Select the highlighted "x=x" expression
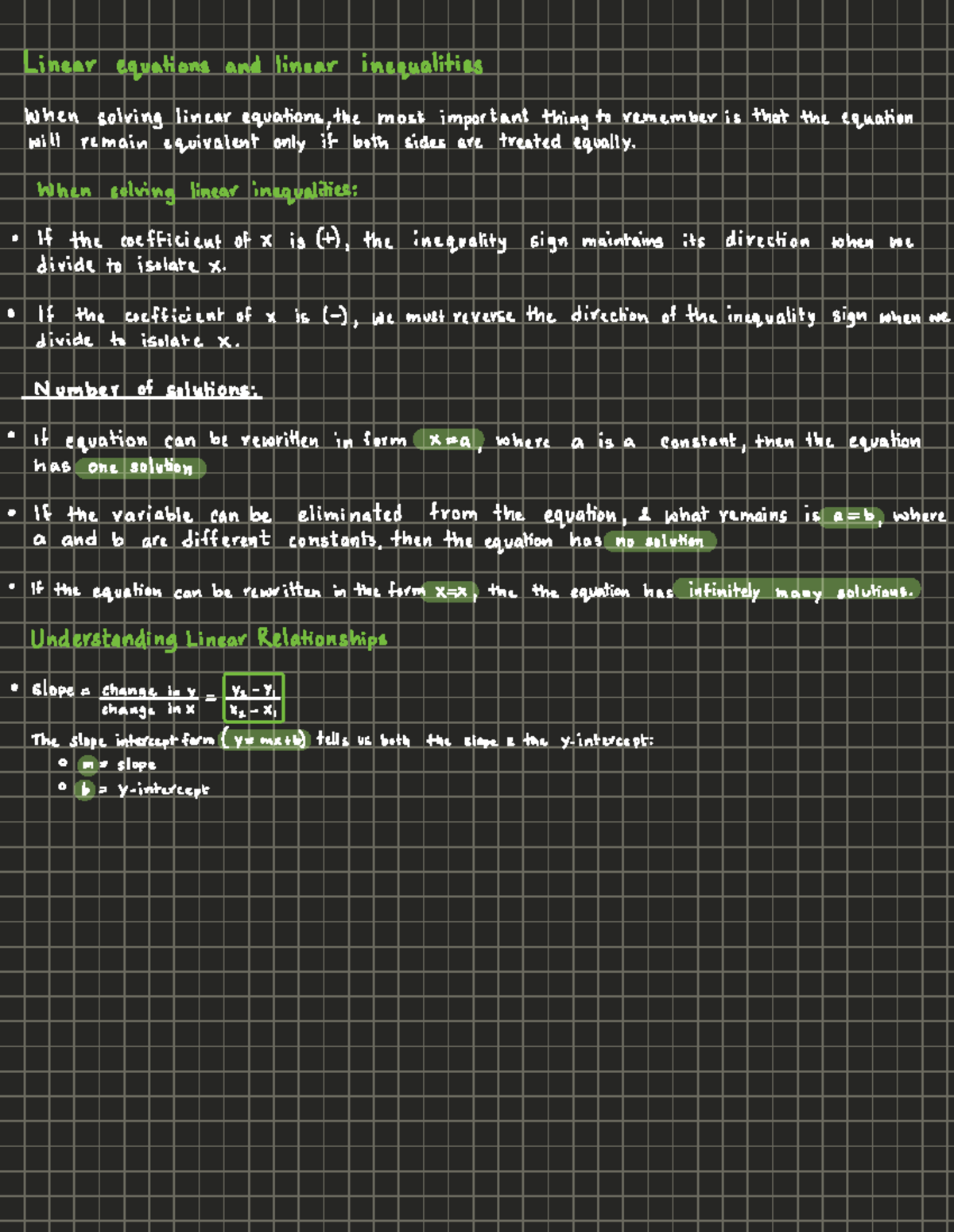The width and height of the screenshot is (954, 1232). [450, 592]
